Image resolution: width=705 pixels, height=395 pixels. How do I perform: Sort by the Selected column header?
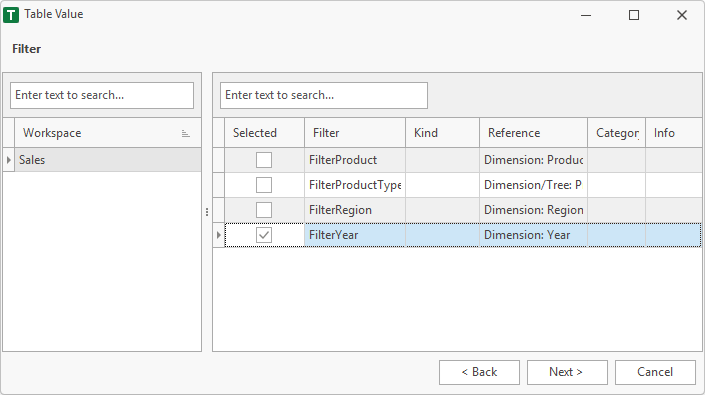264,133
